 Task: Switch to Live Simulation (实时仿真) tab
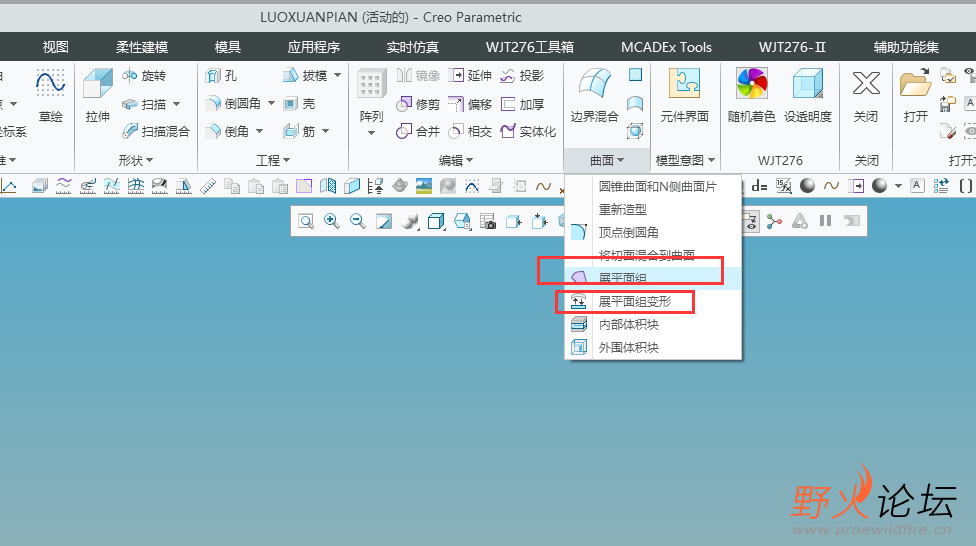413,47
